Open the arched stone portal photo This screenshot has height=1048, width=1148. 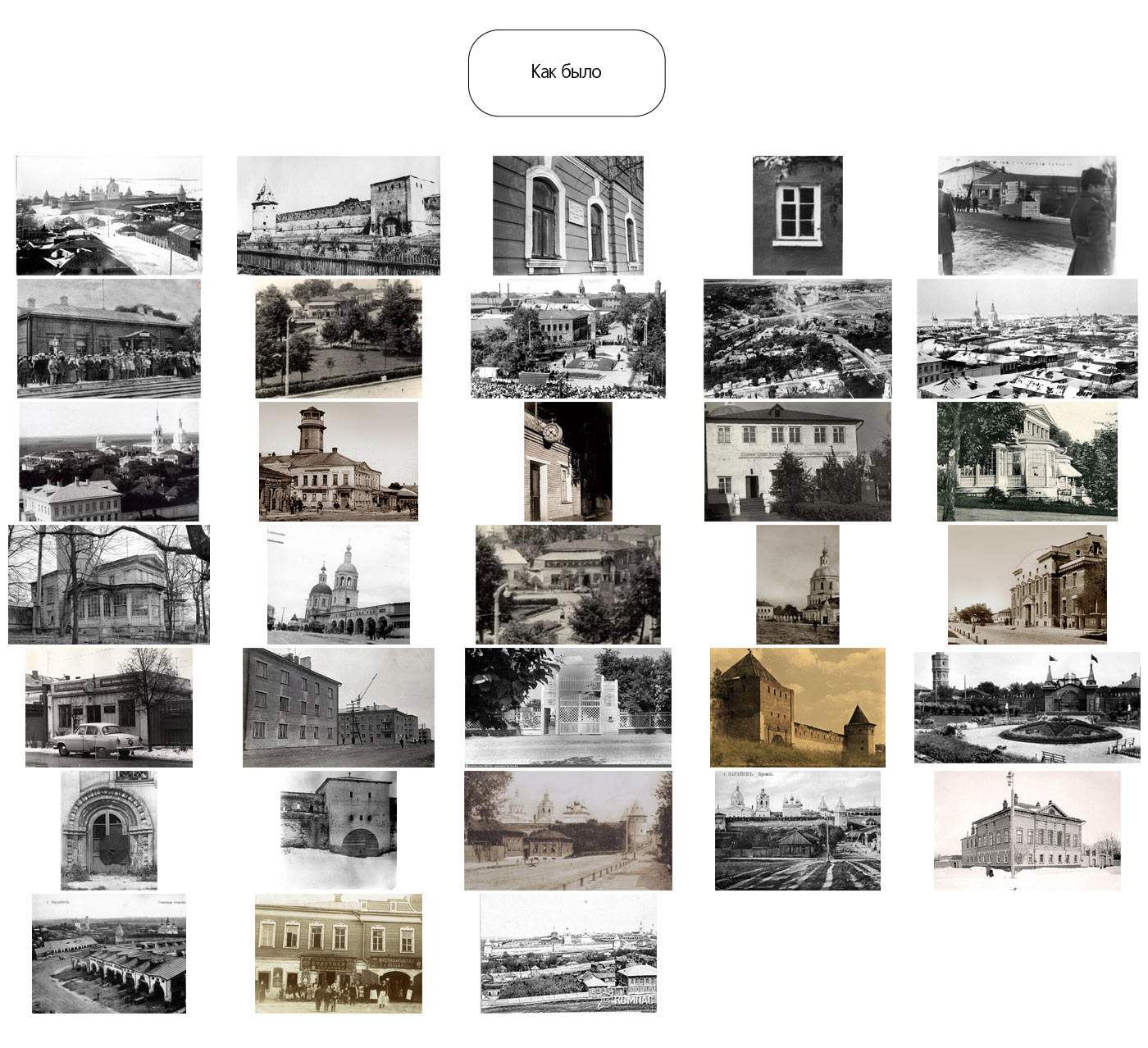108,830
